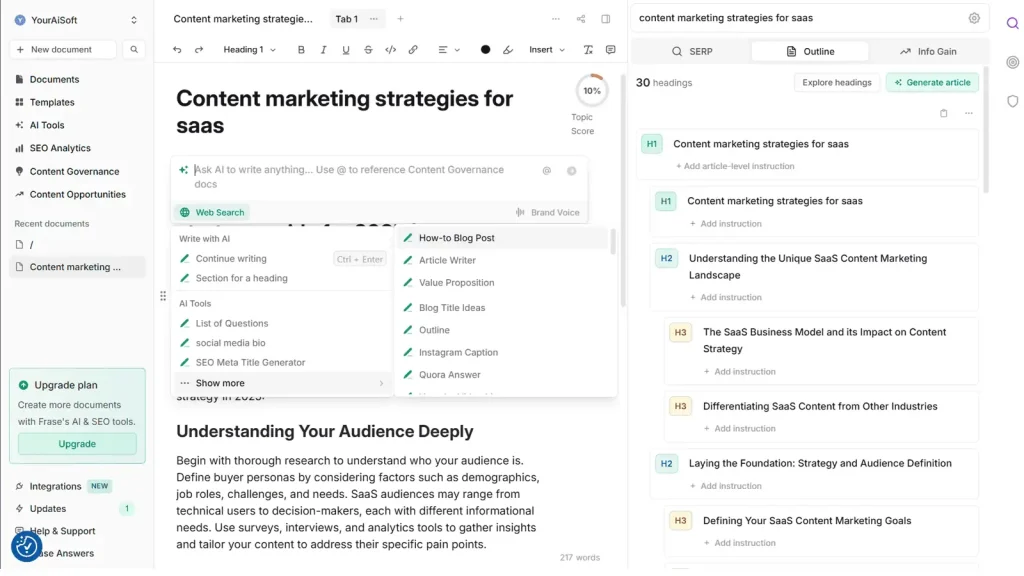
Task: Toggle the Brand Voice option
Action: [547, 212]
